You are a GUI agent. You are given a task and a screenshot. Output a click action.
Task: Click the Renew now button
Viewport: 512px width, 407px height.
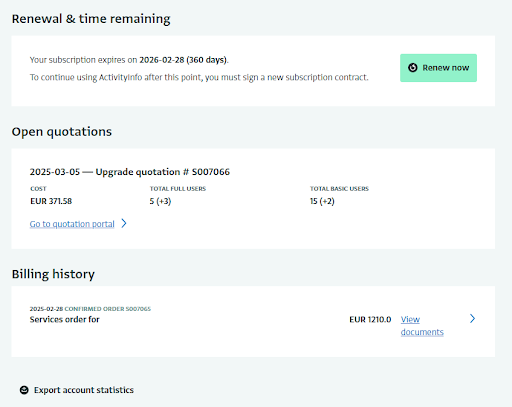tap(438, 68)
